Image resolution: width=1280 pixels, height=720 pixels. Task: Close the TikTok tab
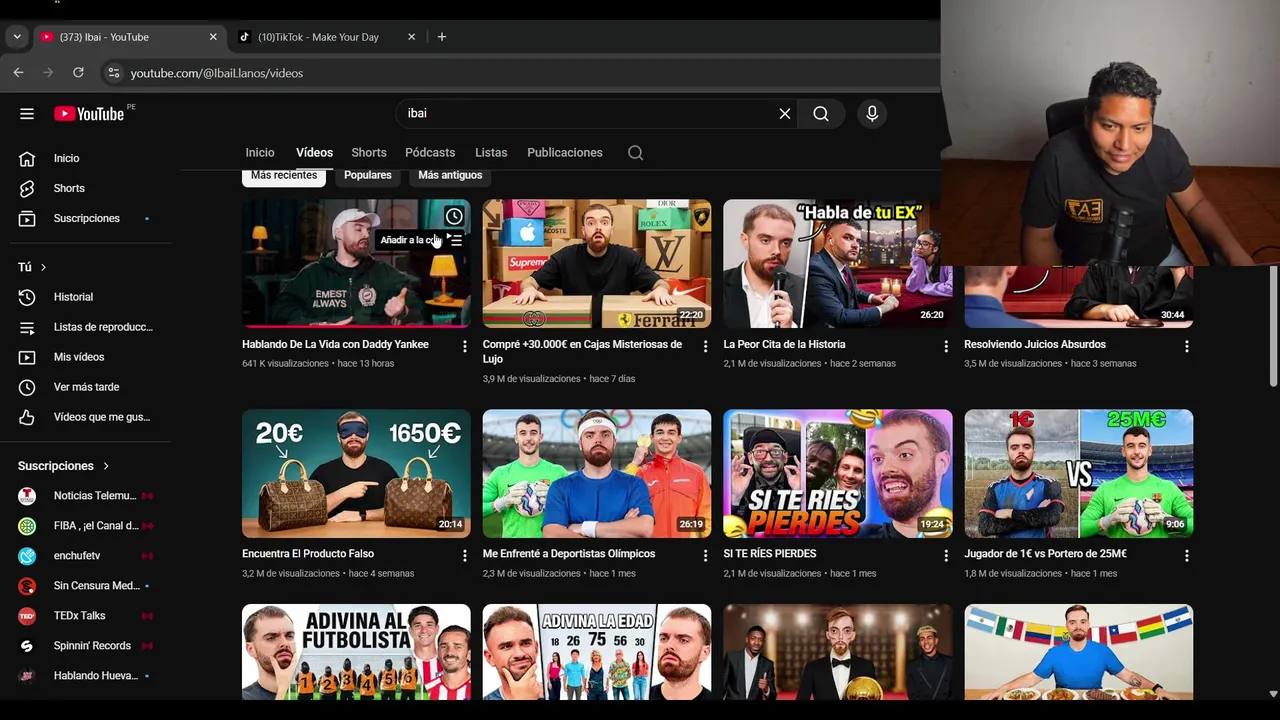(411, 37)
